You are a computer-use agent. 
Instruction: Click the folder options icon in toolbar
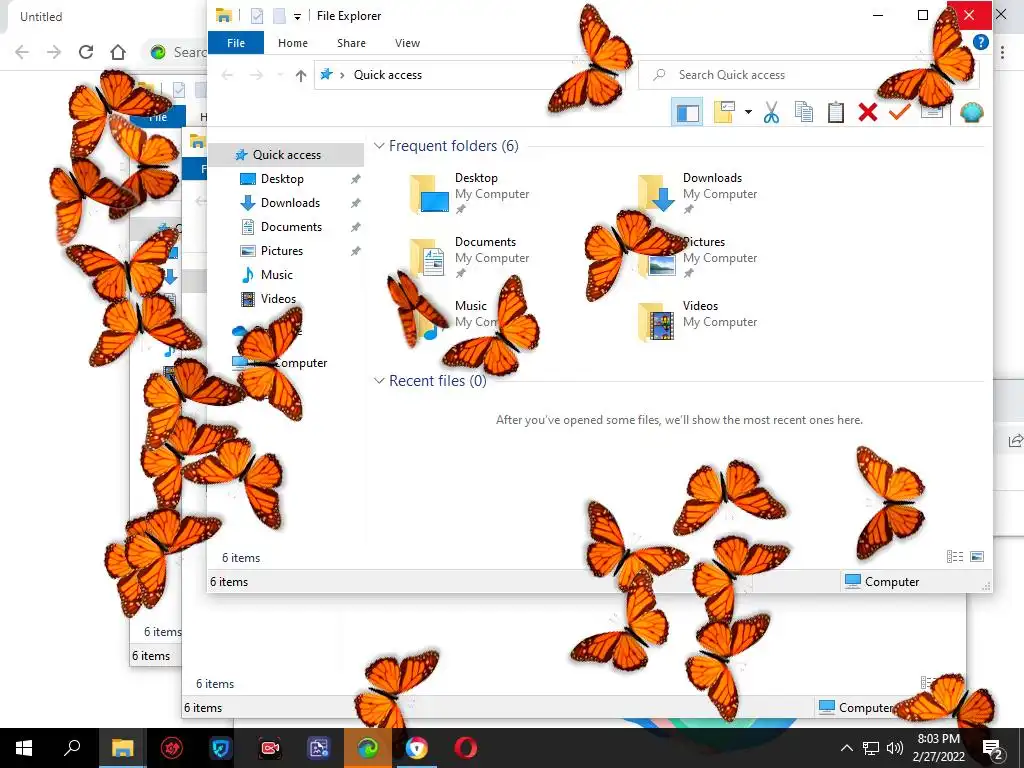[x=724, y=112]
